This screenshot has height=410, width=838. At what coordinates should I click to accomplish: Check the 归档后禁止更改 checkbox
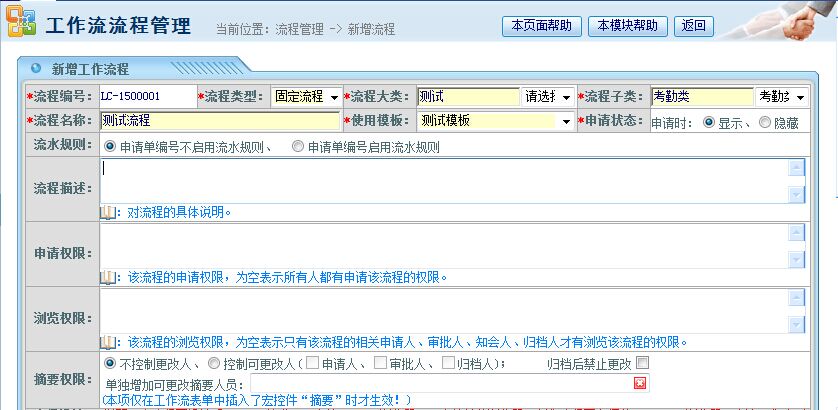(642, 362)
